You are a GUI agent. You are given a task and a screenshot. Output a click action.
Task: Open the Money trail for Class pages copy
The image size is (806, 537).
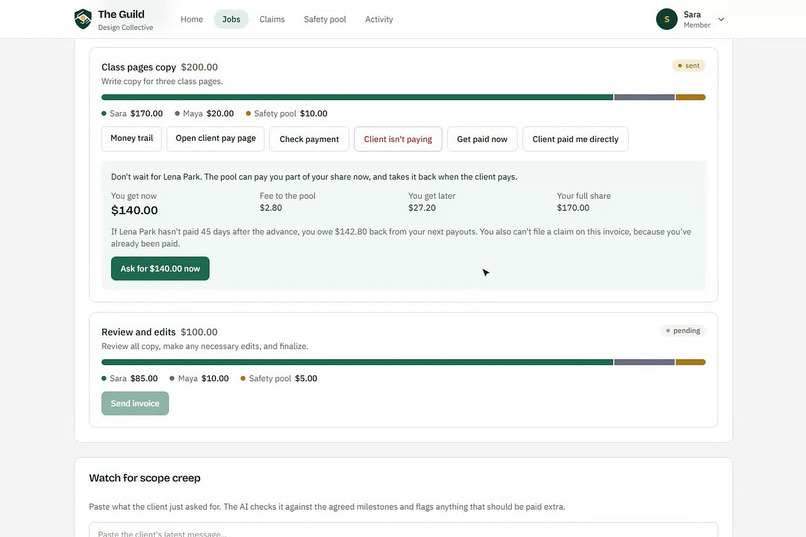pos(132,139)
